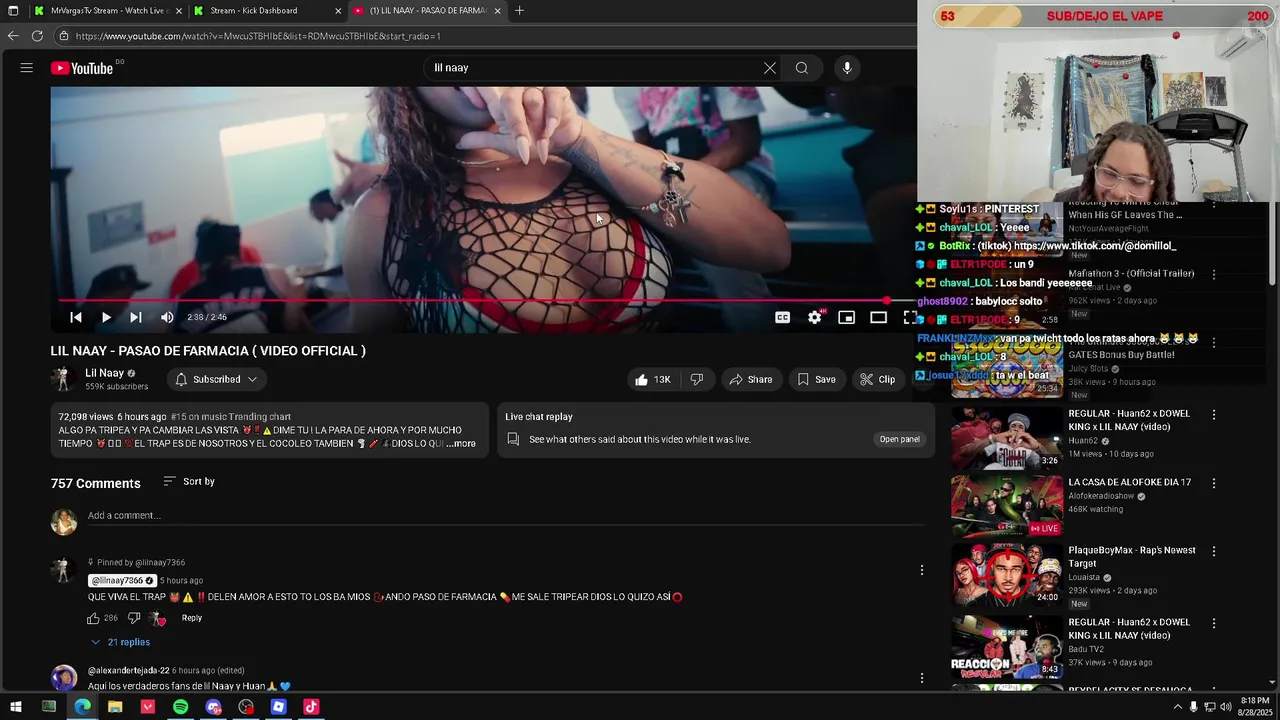
Task: Open Badu TV2 REACCION thumbnail 8:43
Action: click(1006, 647)
